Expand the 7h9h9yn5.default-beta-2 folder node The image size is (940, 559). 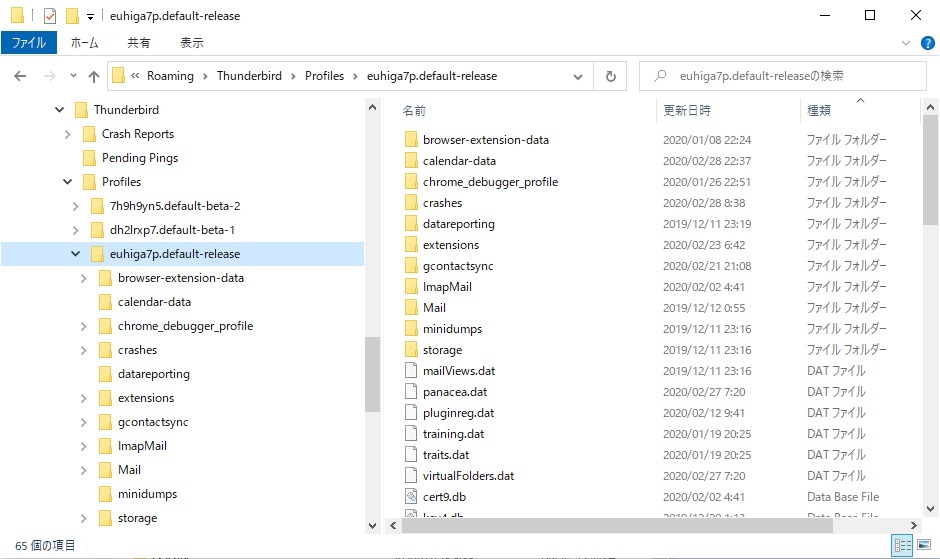[x=75, y=206]
